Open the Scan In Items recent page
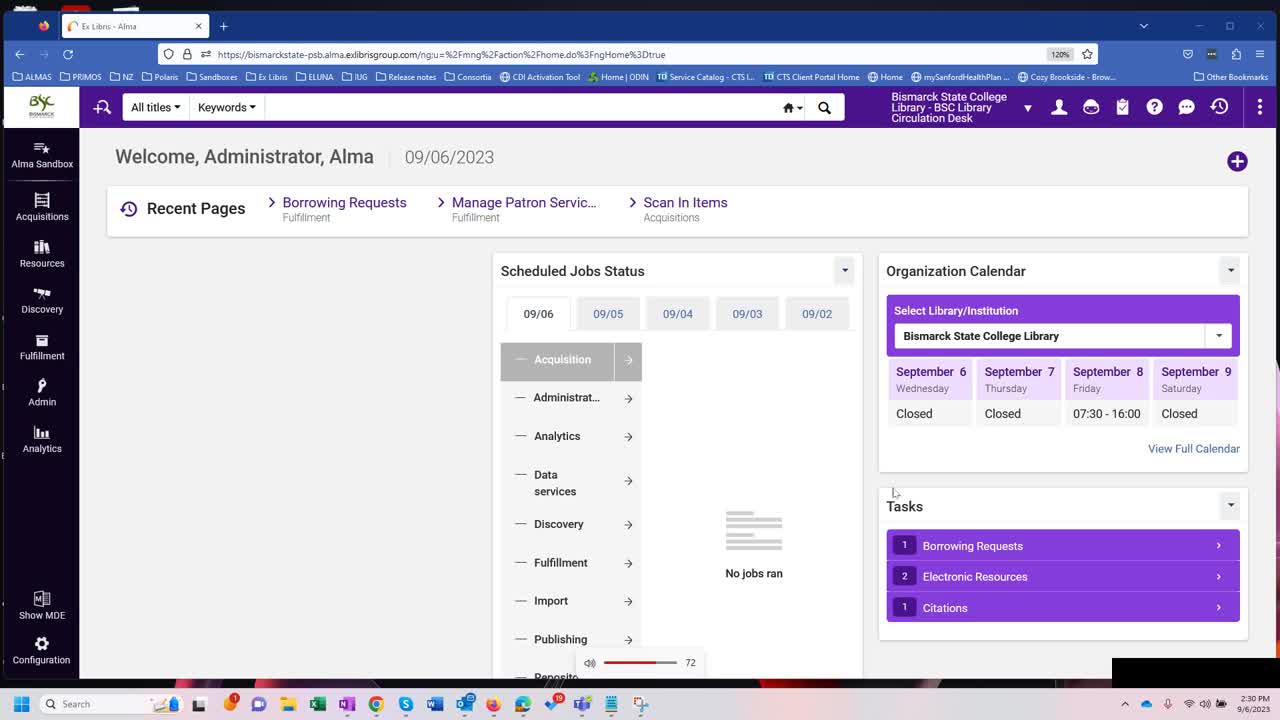 (x=685, y=202)
